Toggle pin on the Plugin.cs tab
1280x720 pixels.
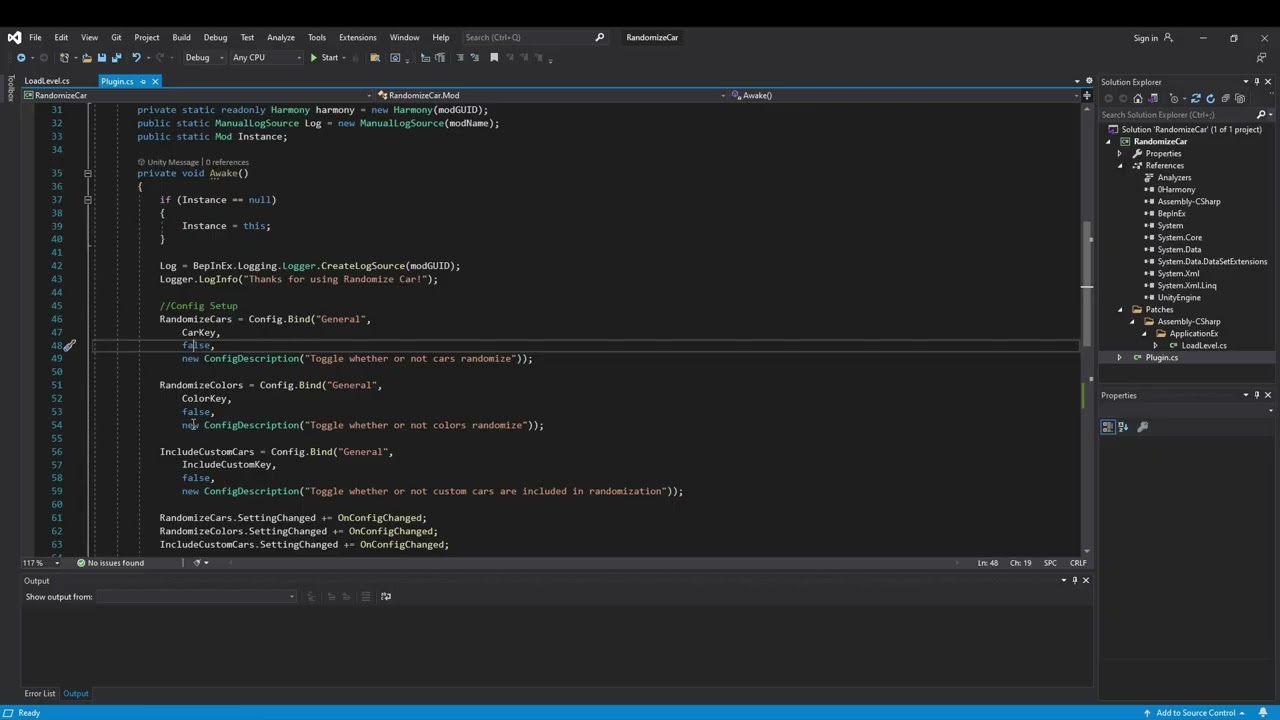tap(143, 81)
